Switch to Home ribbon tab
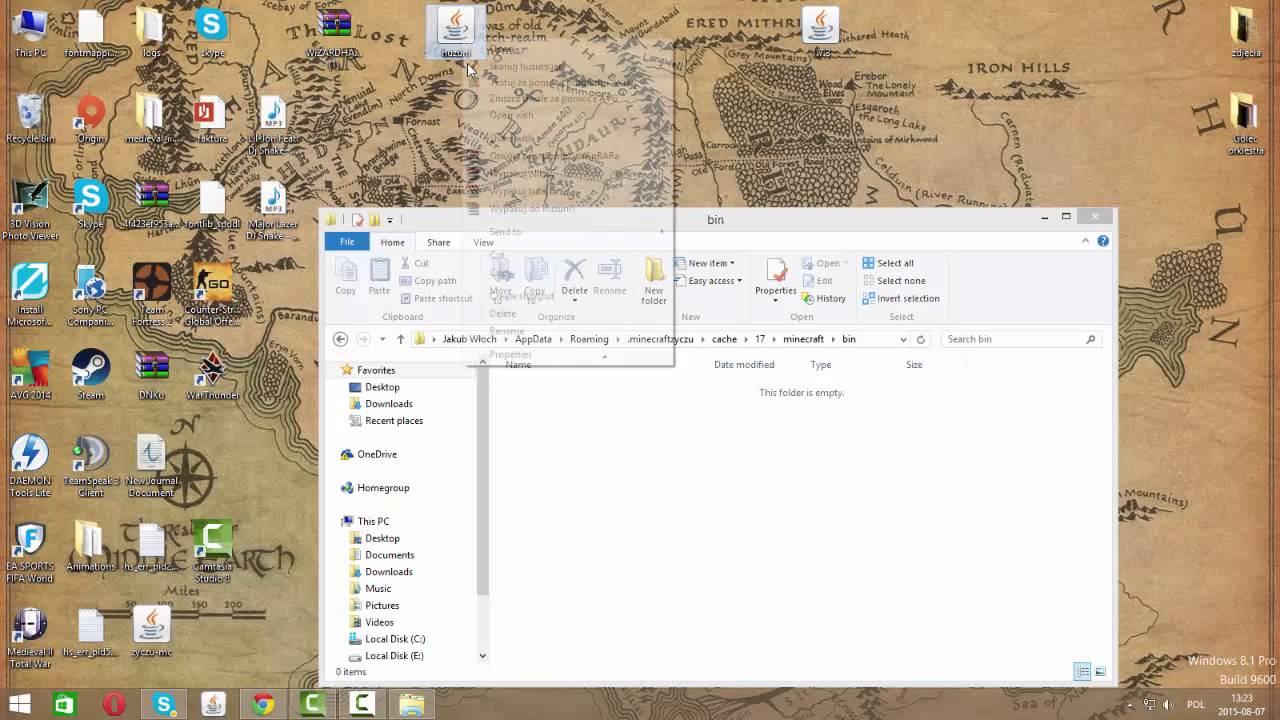The width and height of the screenshot is (1280, 720). [392, 242]
